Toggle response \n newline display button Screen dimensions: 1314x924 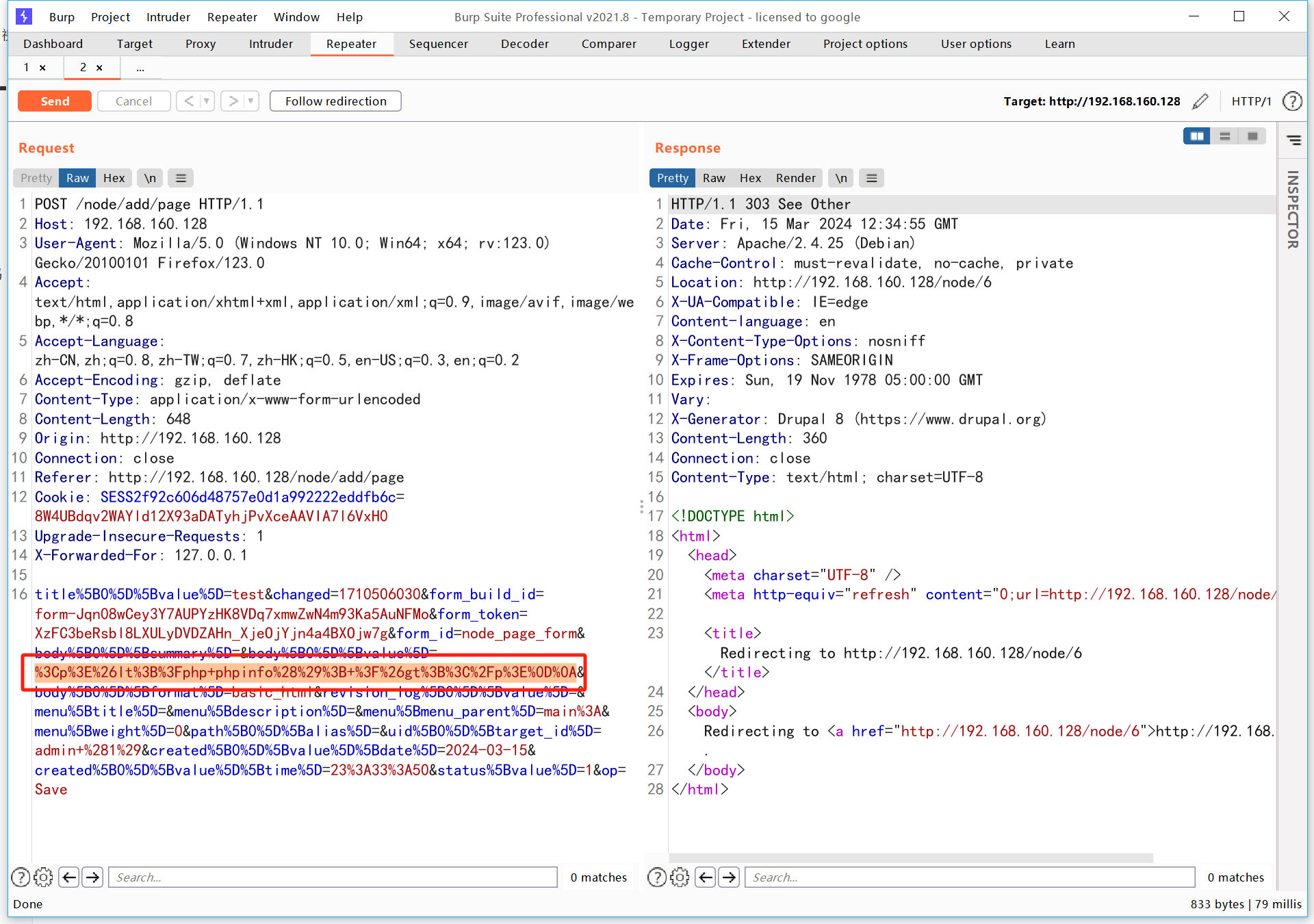click(x=841, y=178)
